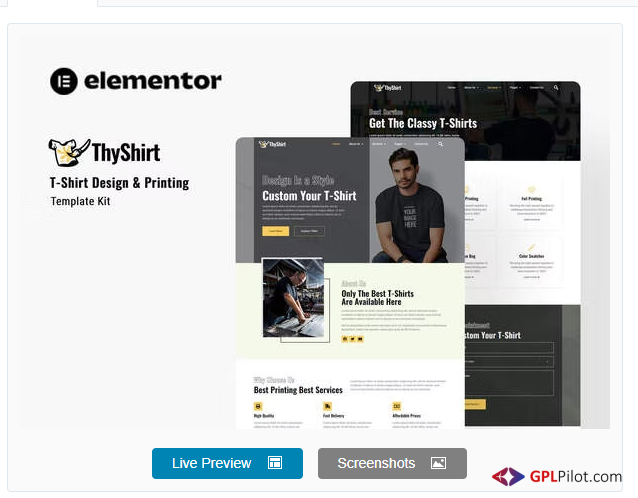Click the round Elementor logo icon

click(64, 81)
